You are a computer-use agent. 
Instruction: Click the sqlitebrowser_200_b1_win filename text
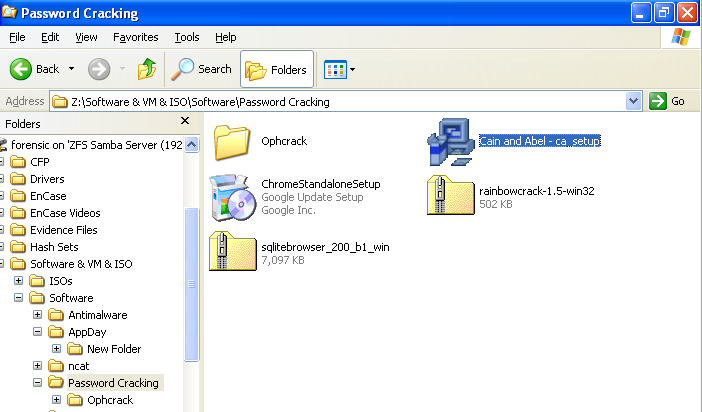(x=325, y=247)
